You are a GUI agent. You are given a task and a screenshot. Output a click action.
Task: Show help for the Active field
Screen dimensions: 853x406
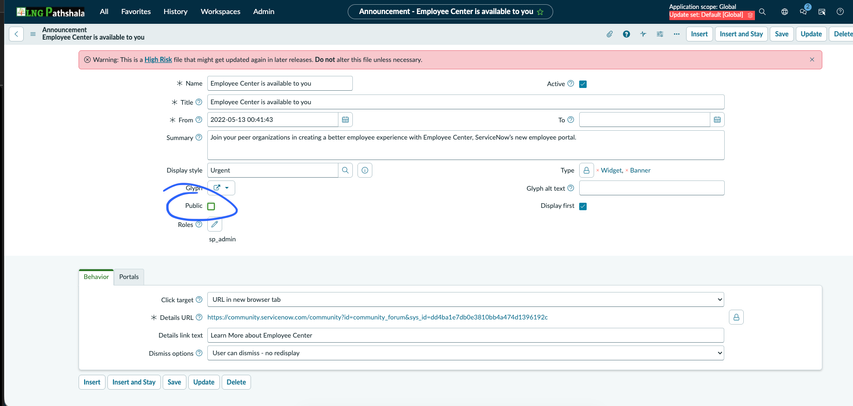(x=571, y=84)
